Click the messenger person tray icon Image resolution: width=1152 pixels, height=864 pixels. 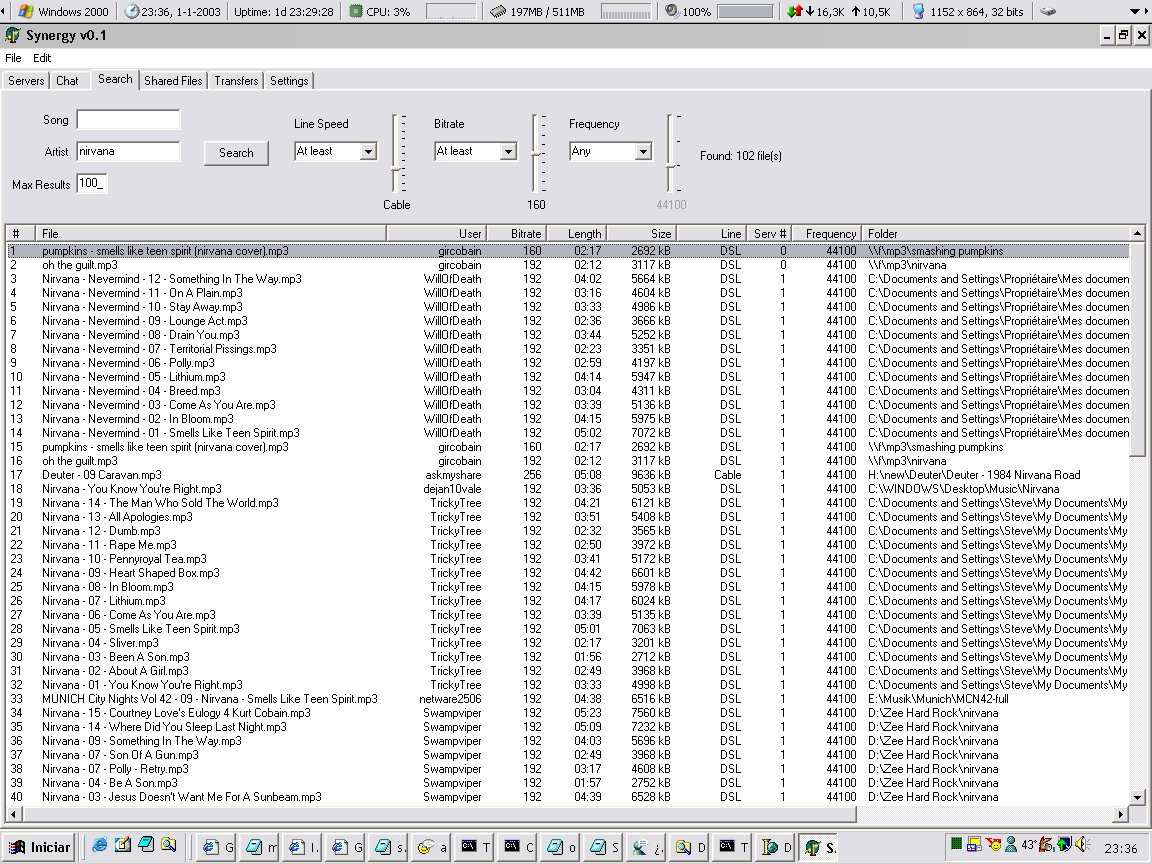coord(1011,844)
